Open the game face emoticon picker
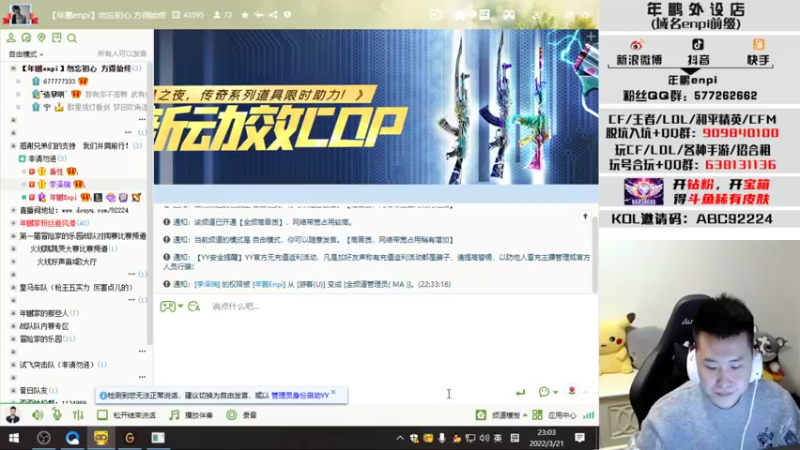Image resolution: width=800 pixels, height=450 pixels. 167,306
